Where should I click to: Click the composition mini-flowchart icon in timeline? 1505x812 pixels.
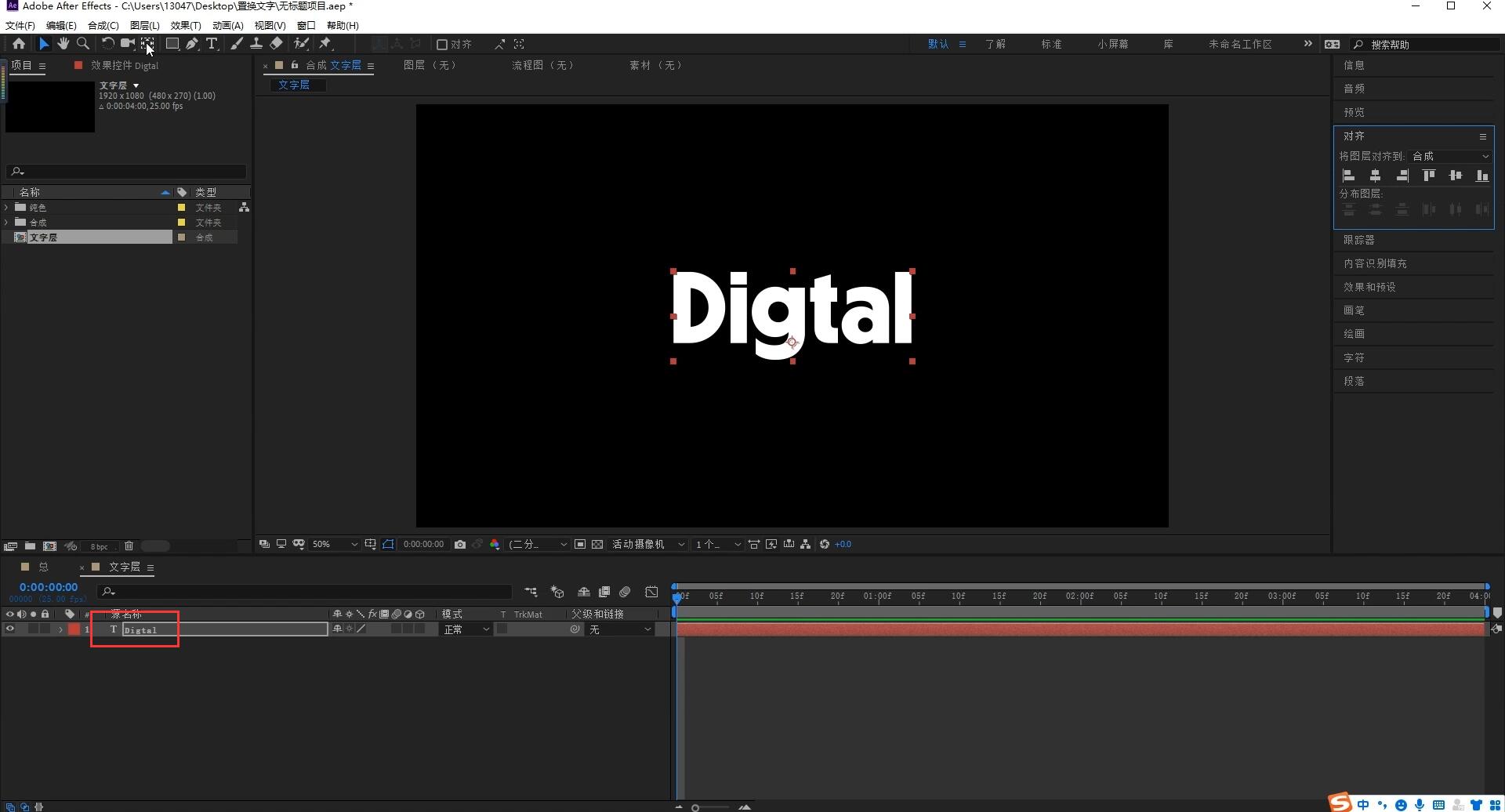tap(531, 592)
